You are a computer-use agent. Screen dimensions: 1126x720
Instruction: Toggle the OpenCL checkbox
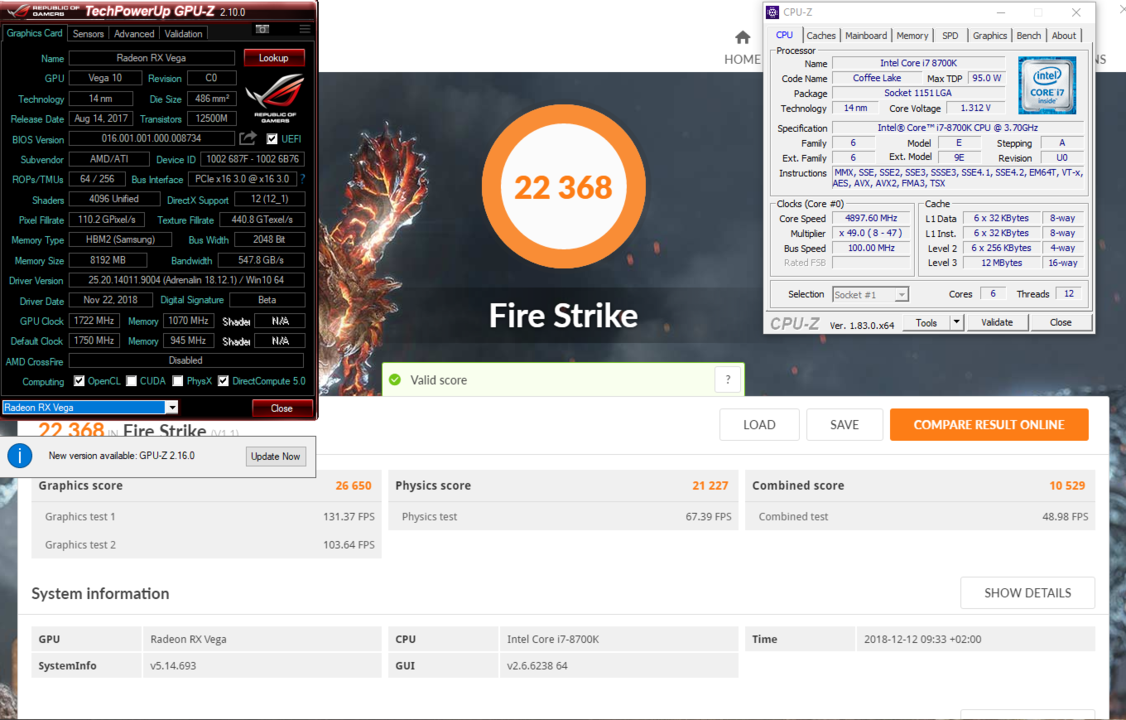(79, 381)
